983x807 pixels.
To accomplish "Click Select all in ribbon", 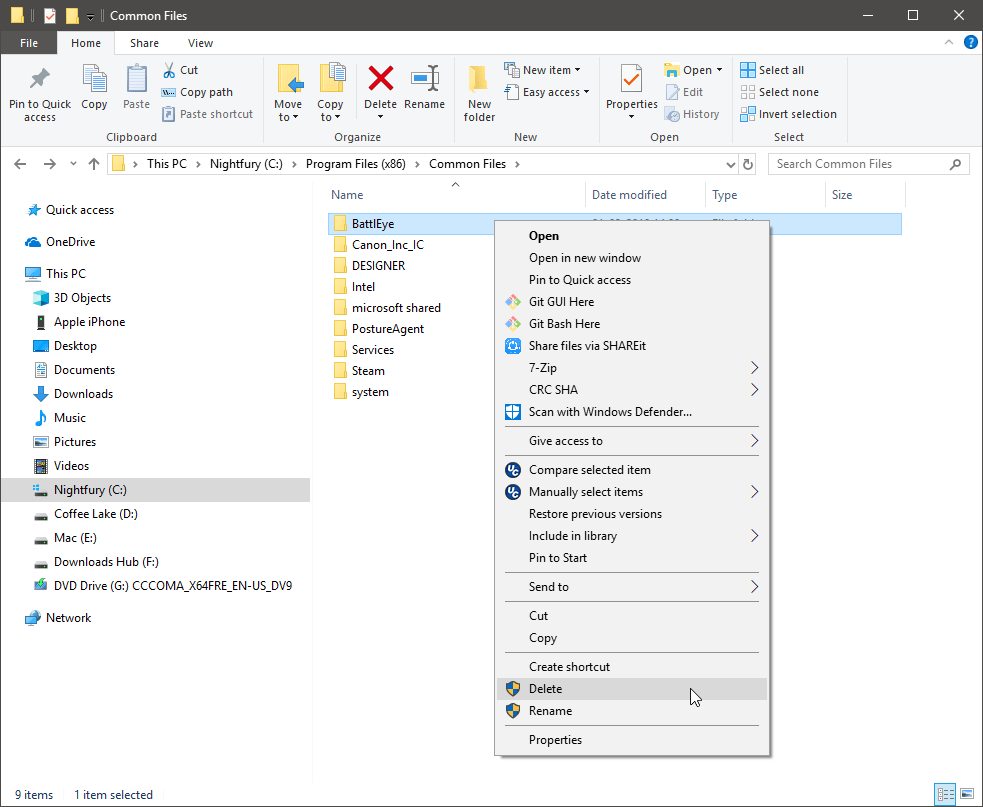I will pos(772,70).
